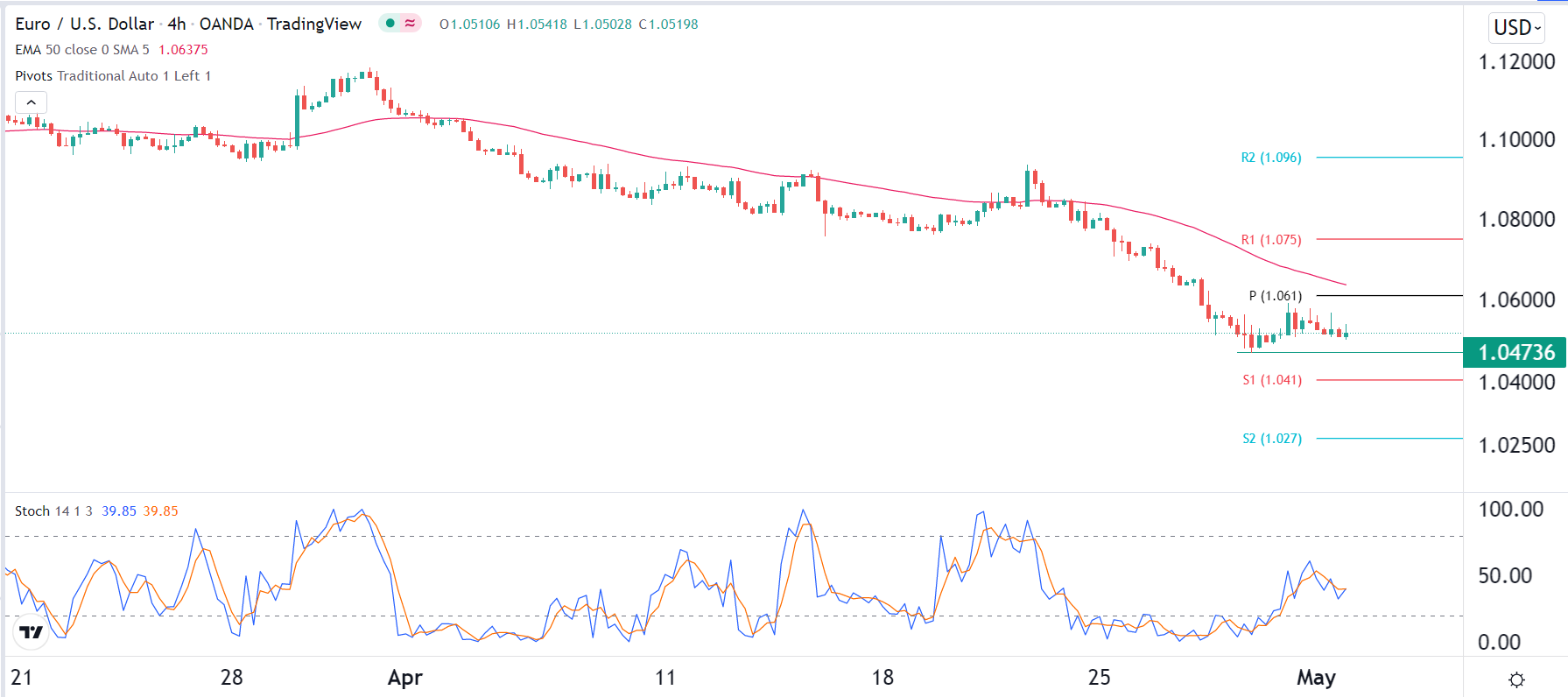Click the S1 (1.041) pivot label
The height and width of the screenshot is (697, 1568).
1272,380
